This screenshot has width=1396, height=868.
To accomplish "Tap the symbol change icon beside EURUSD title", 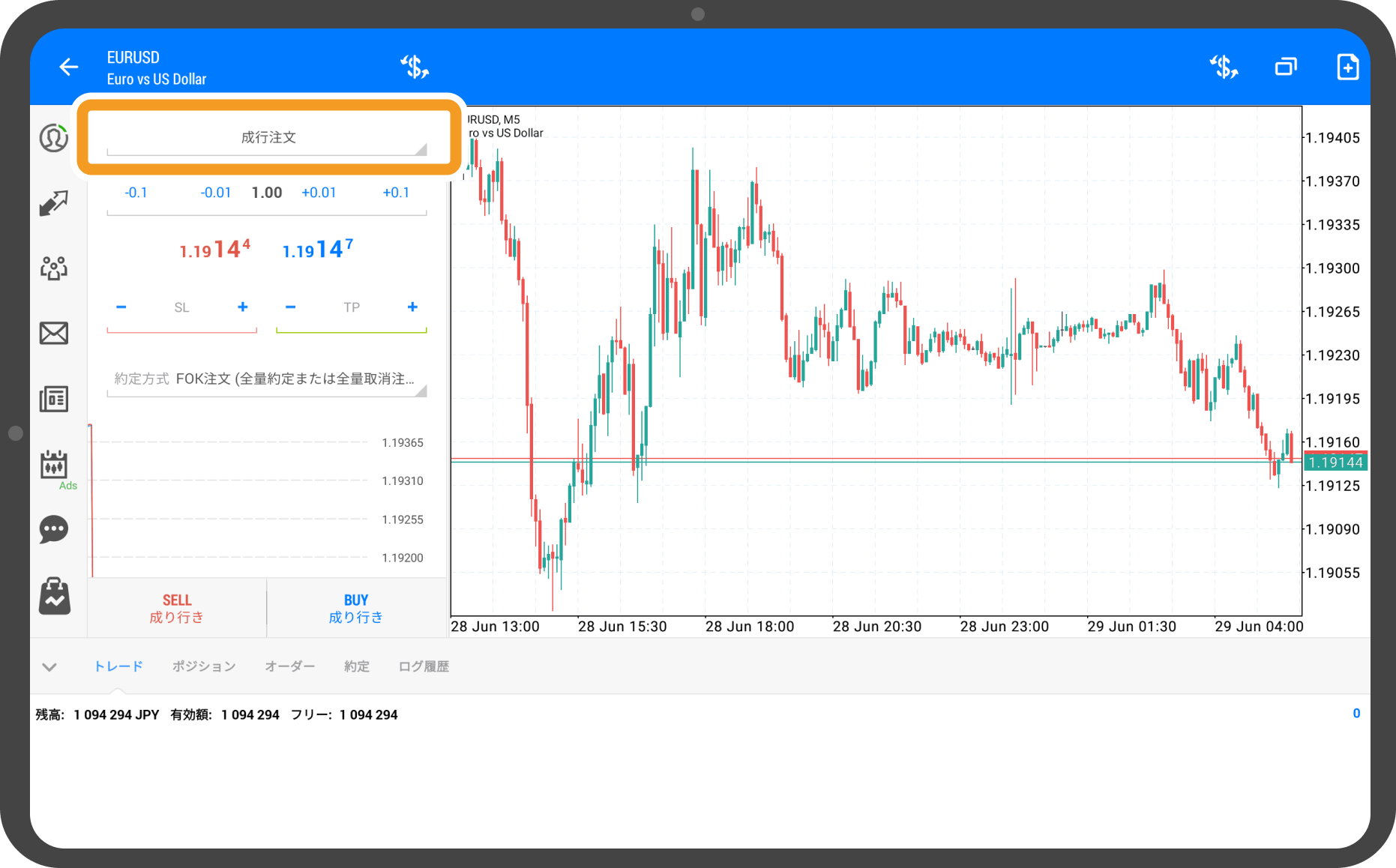I will (x=414, y=67).
